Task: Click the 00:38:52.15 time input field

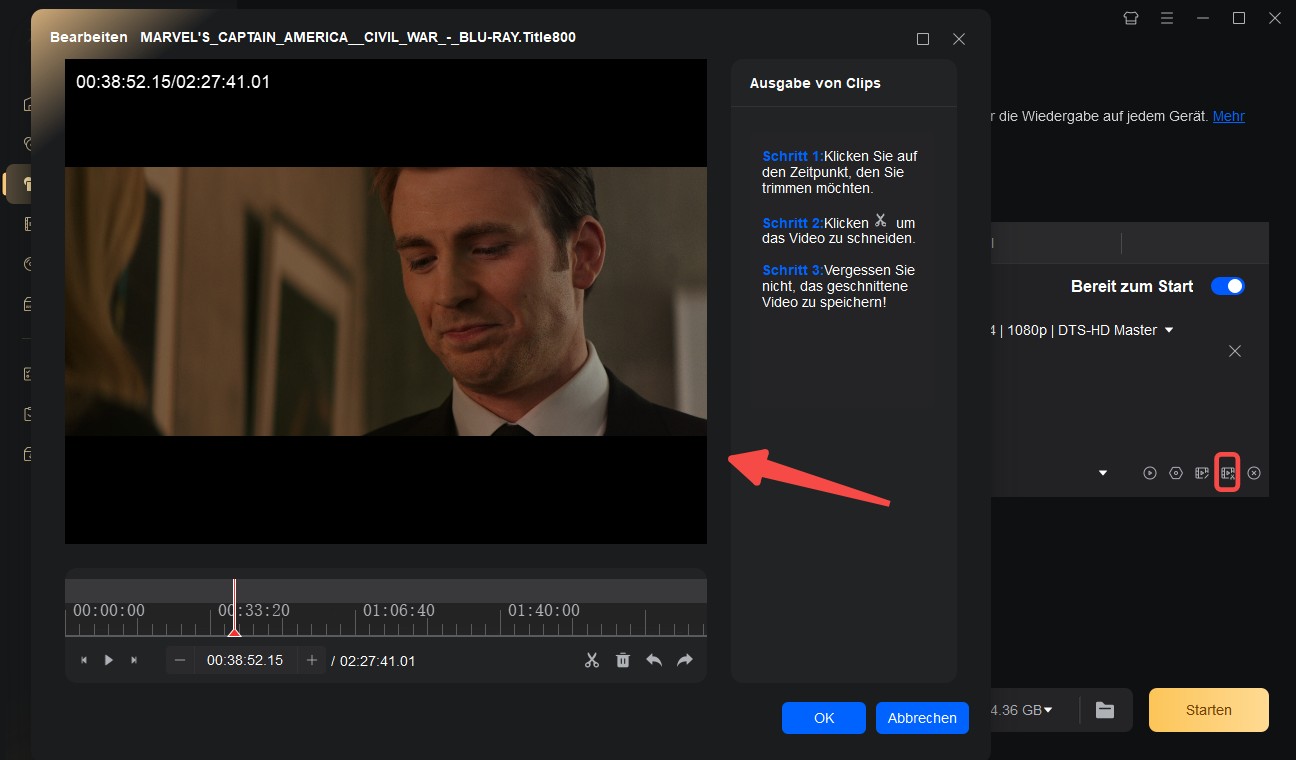Action: pyautogui.click(x=245, y=660)
